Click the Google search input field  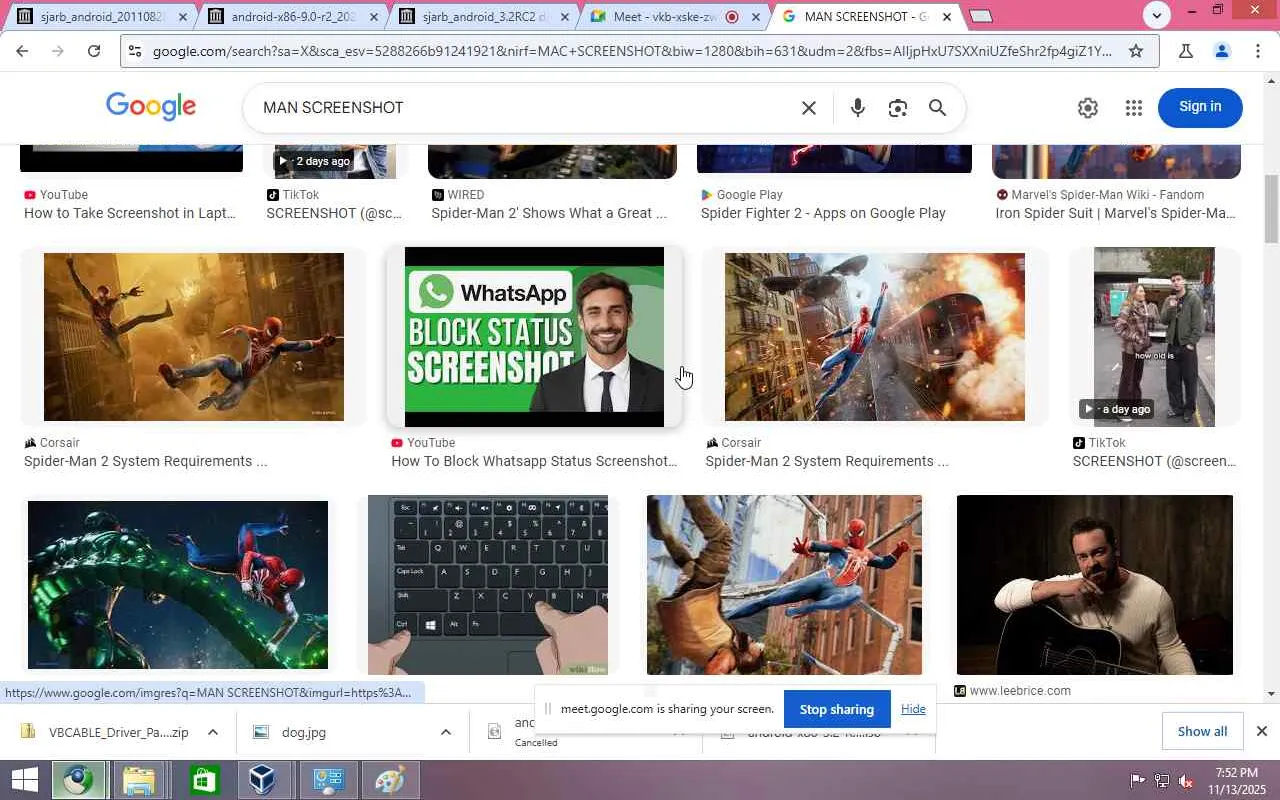tap(525, 108)
